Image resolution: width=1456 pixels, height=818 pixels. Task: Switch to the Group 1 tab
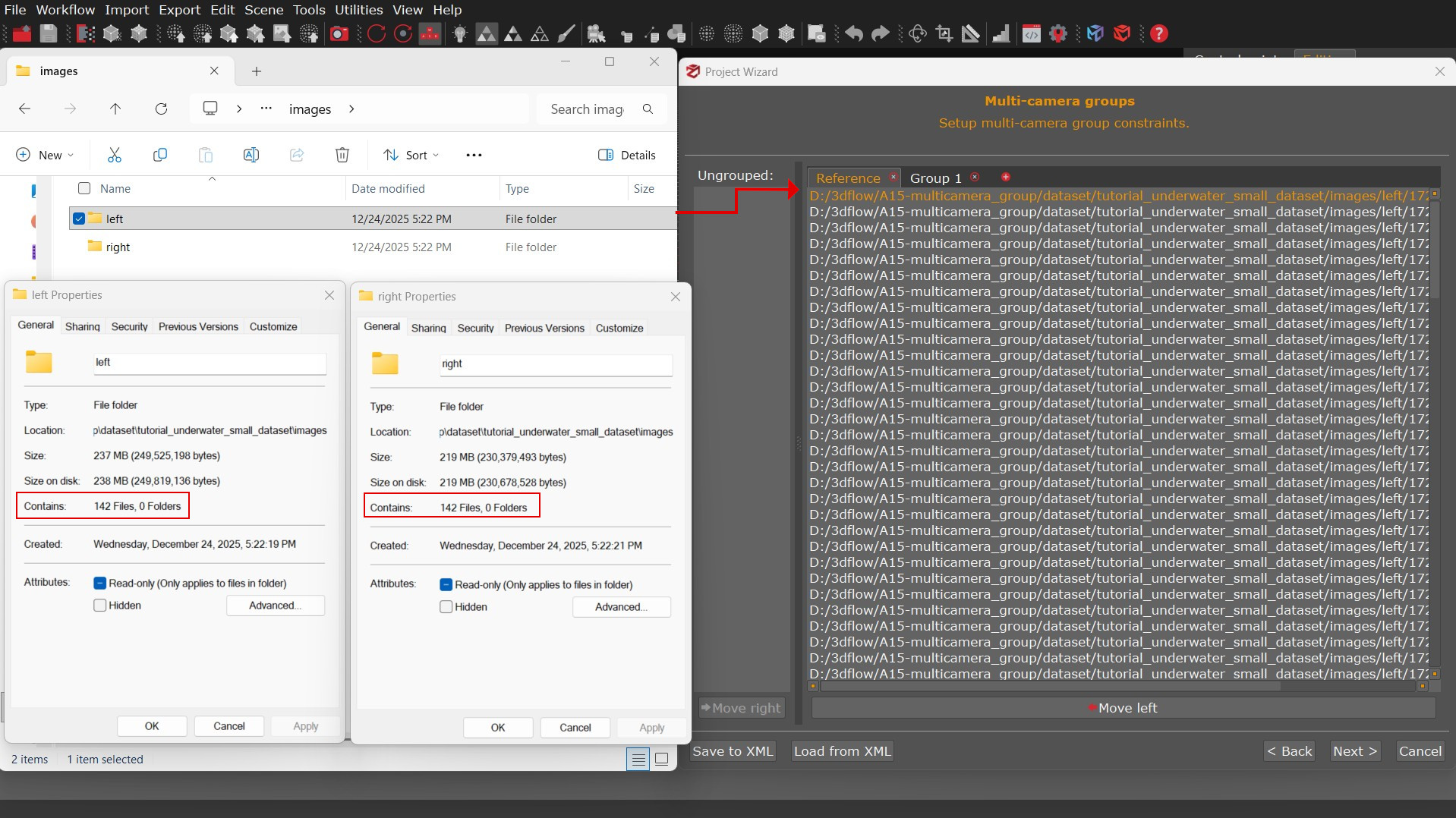[x=935, y=178]
